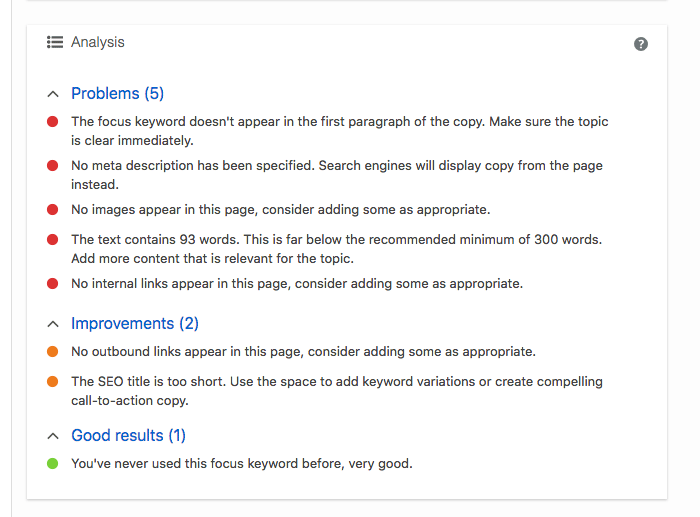Image resolution: width=700 pixels, height=517 pixels.
Task: Click orange bullet for SEO title improvement
Action: click(x=53, y=382)
